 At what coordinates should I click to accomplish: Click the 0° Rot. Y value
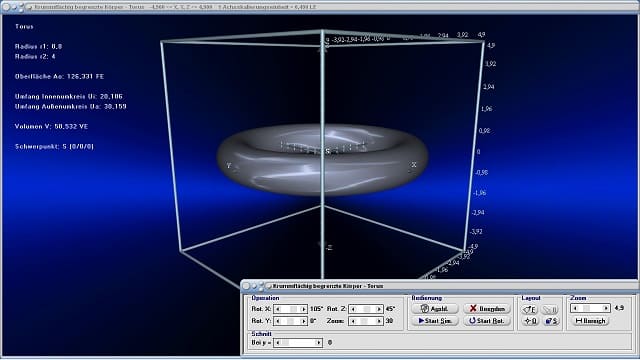pos(313,321)
